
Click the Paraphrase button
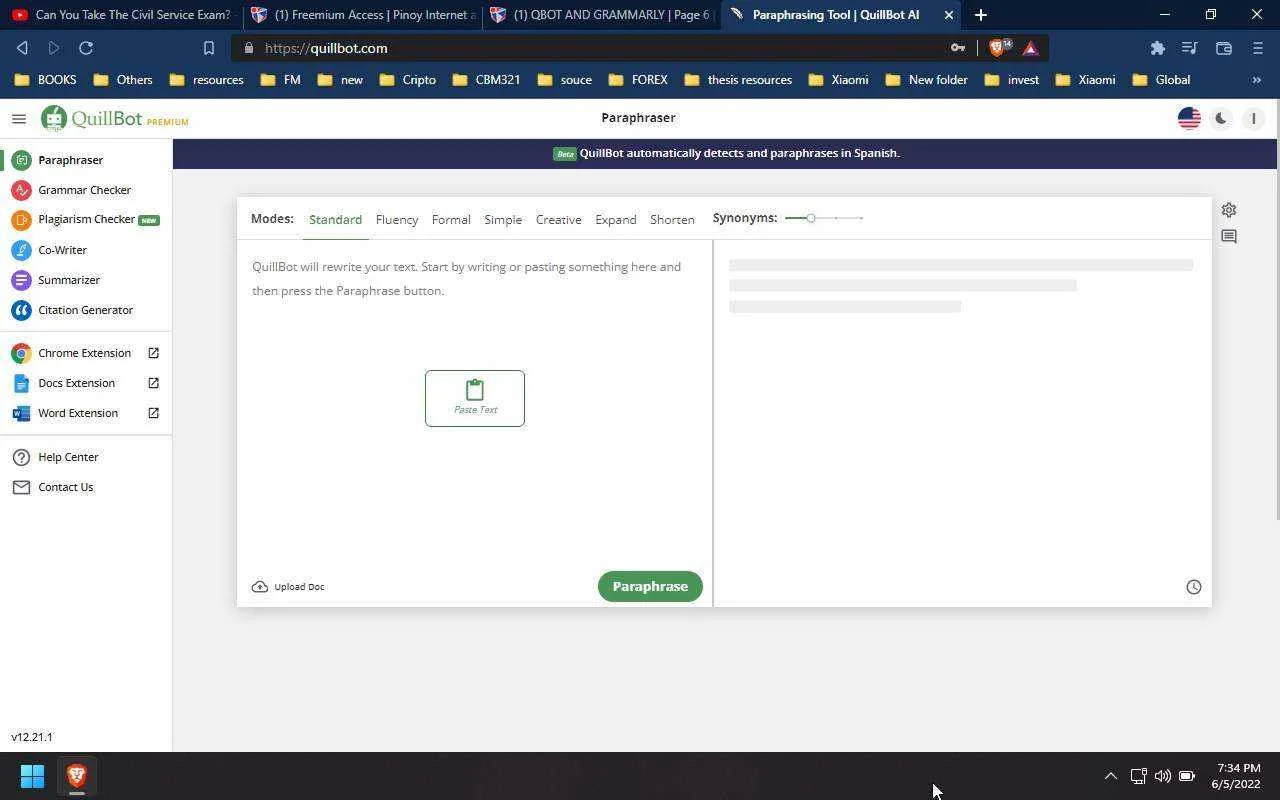(650, 586)
